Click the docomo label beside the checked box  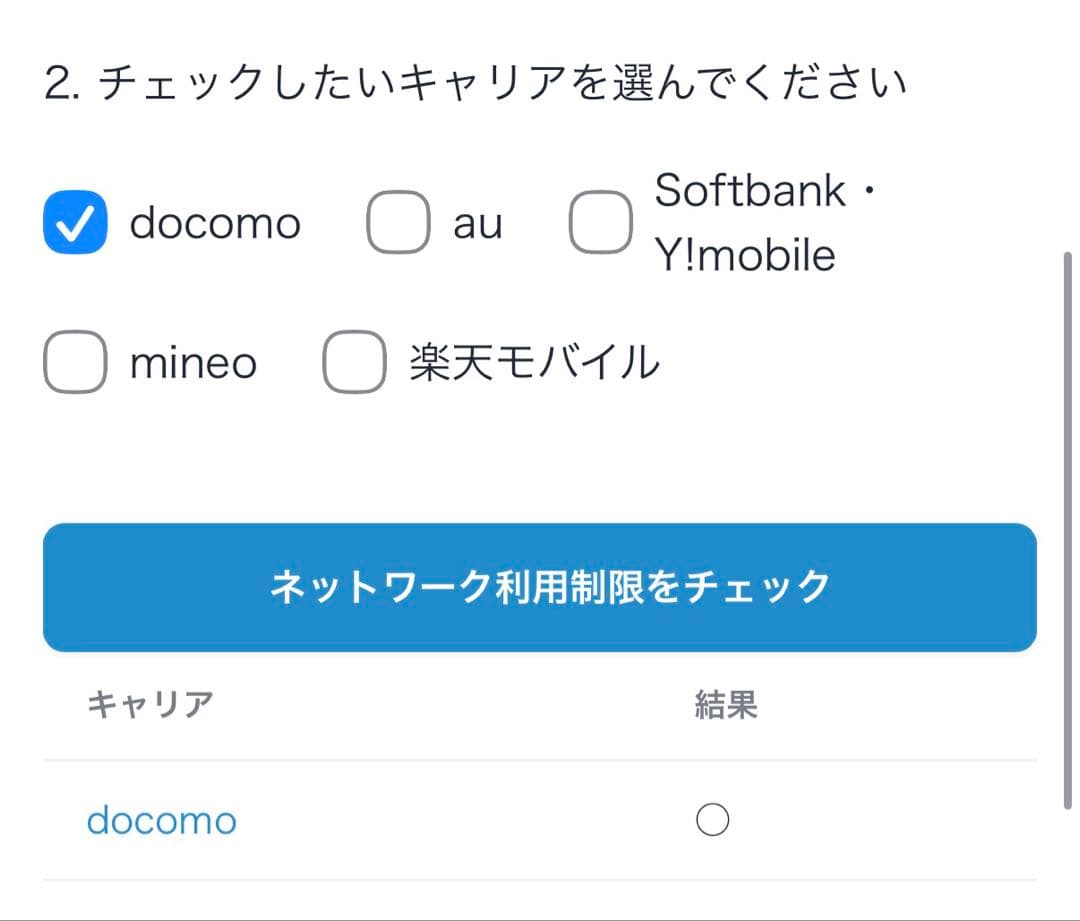point(215,223)
